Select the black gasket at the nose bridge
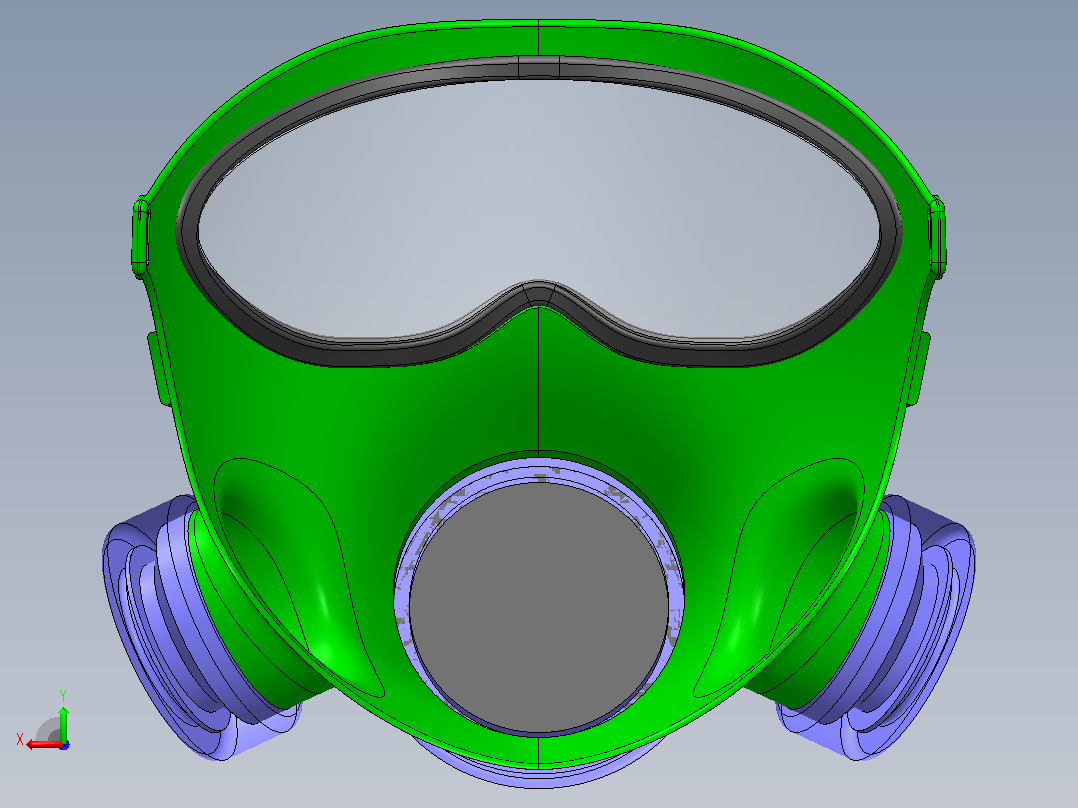 coord(539,294)
